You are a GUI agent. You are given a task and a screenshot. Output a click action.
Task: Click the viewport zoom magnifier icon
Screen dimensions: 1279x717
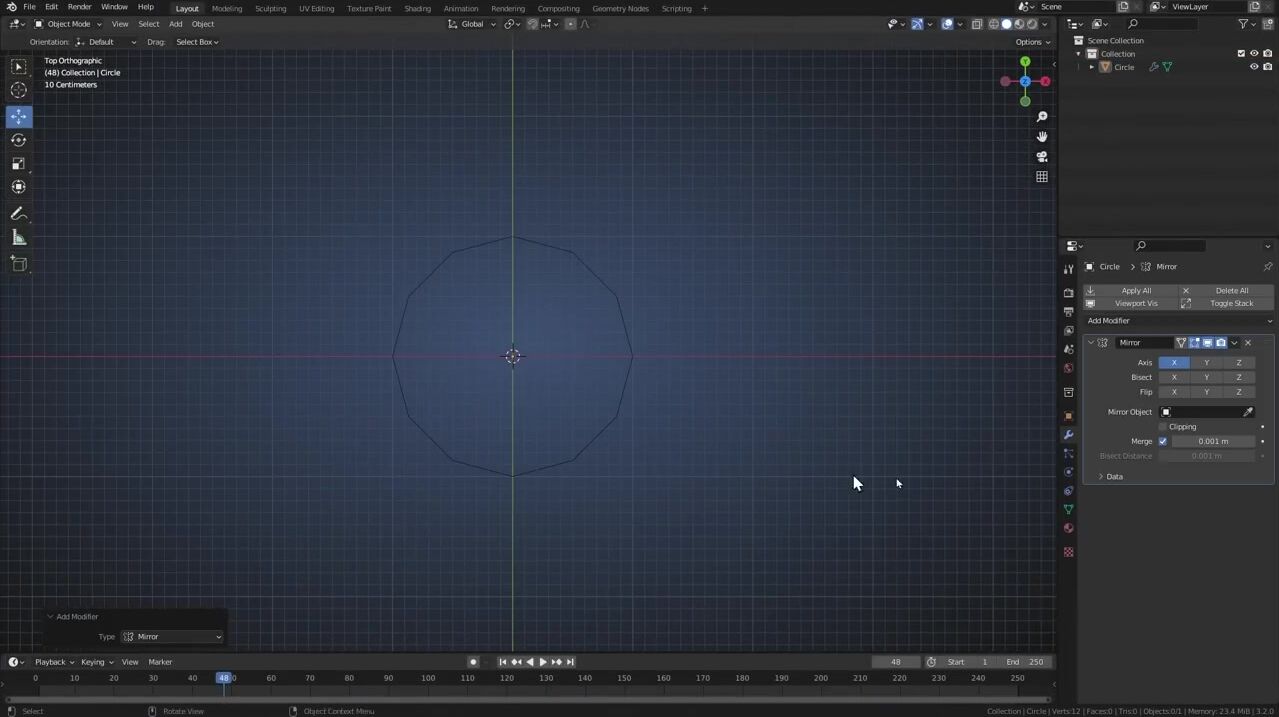pos(1041,117)
